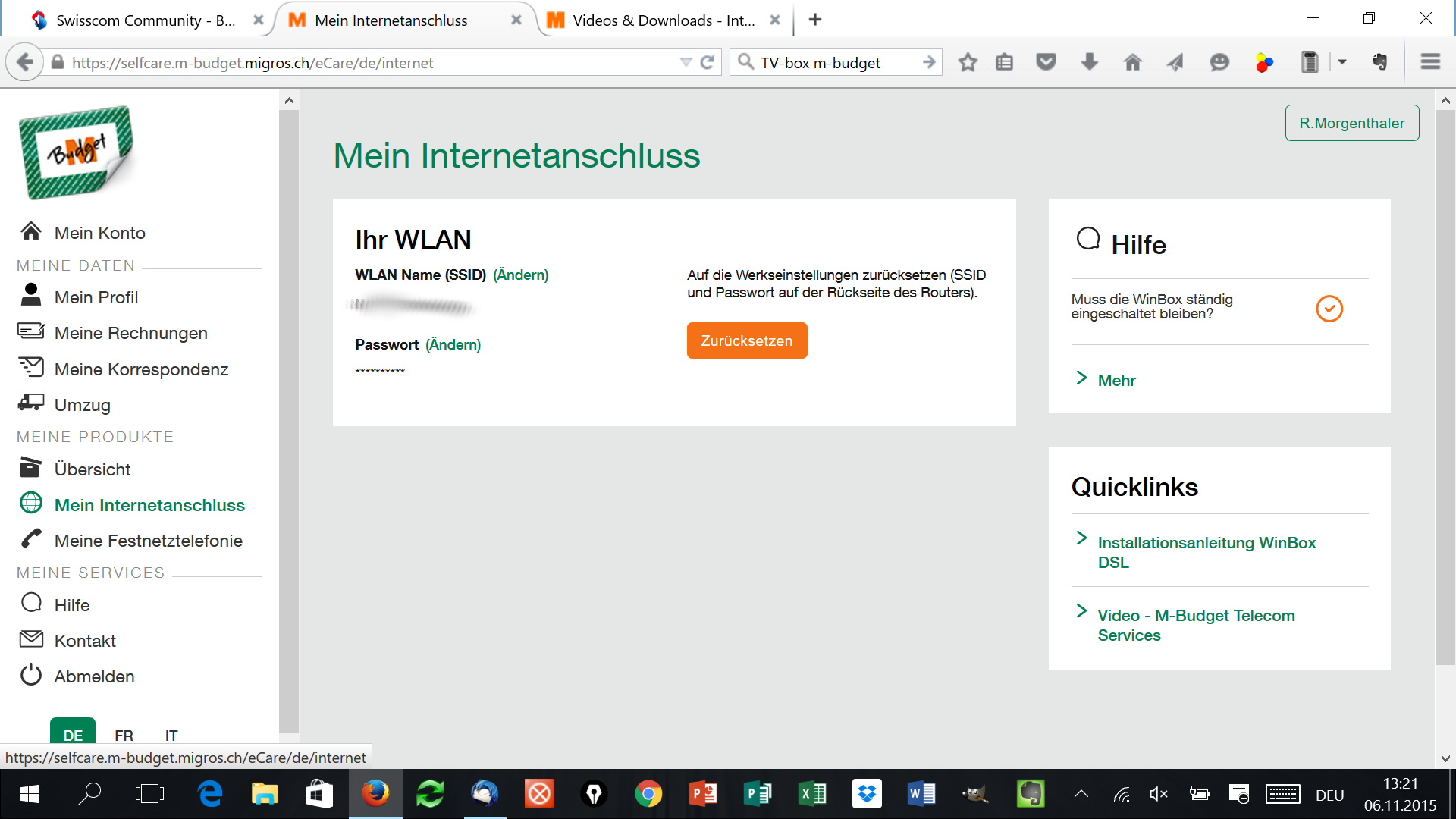Open the Firefox hamburger menu
Viewport: 1456px width, 819px height.
pyautogui.click(x=1430, y=62)
